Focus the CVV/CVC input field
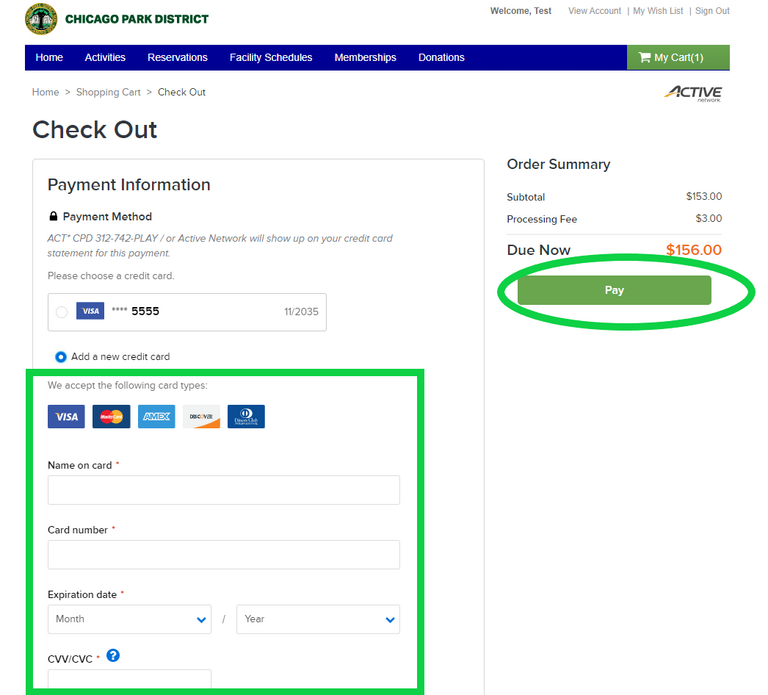The image size is (768, 695). (x=129, y=679)
